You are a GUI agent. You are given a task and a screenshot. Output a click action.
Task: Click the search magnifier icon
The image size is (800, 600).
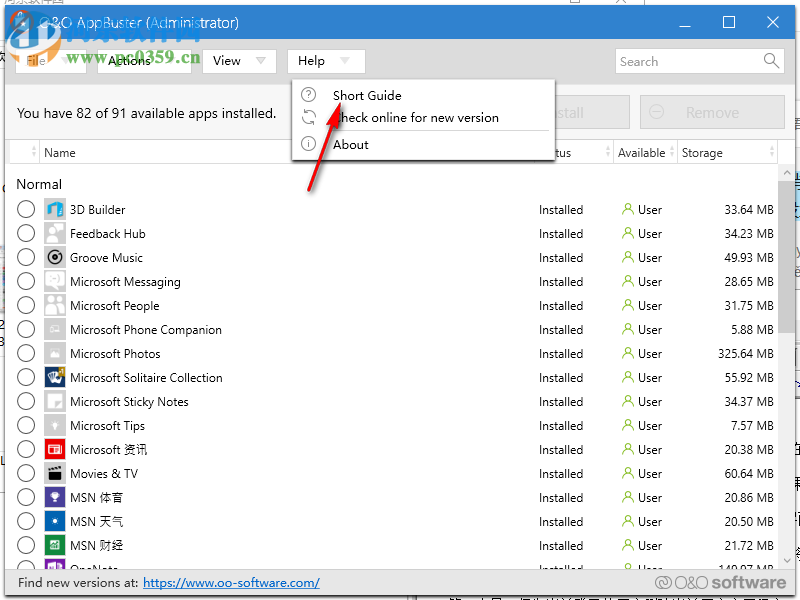click(x=771, y=61)
